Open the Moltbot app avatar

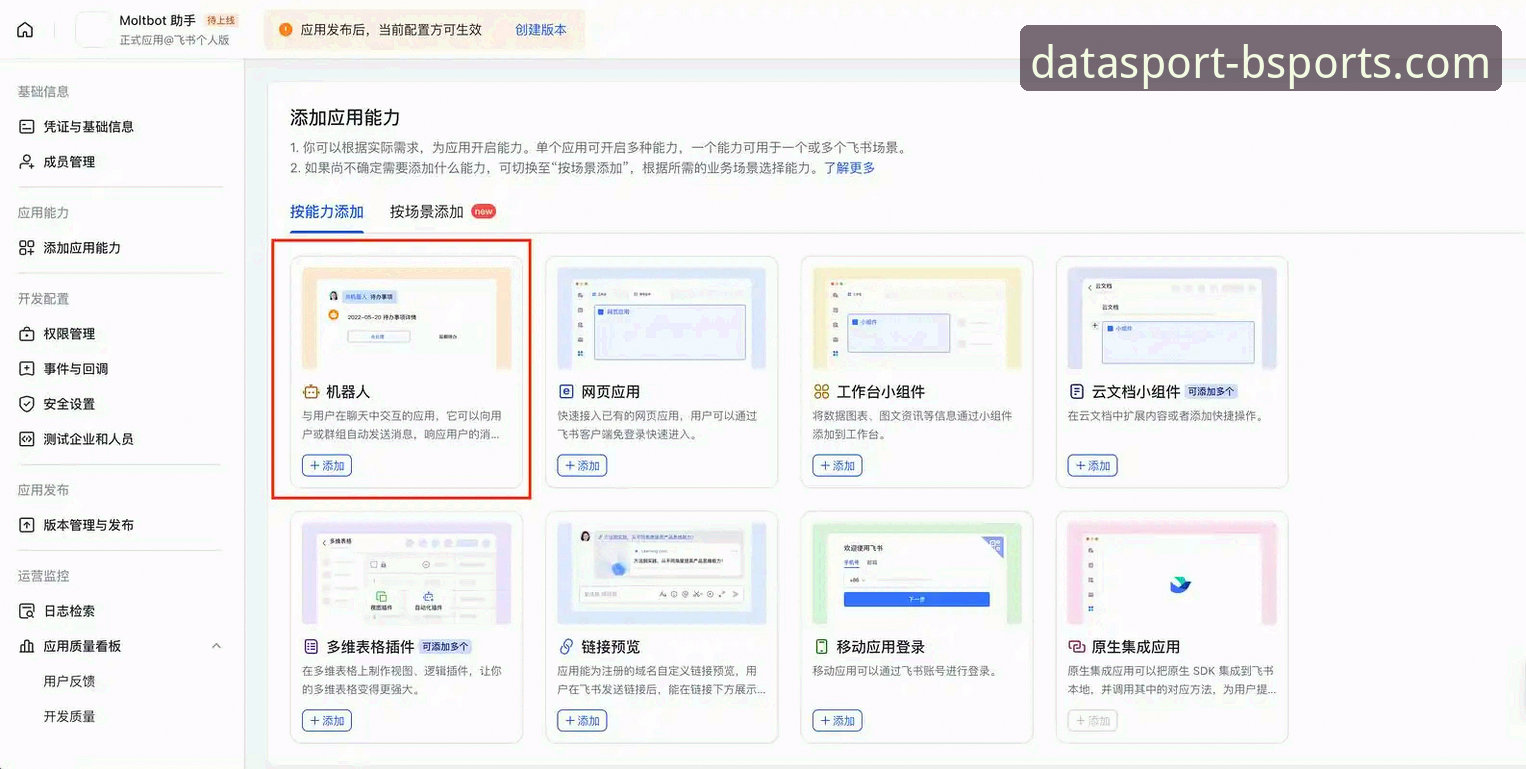click(94, 30)
